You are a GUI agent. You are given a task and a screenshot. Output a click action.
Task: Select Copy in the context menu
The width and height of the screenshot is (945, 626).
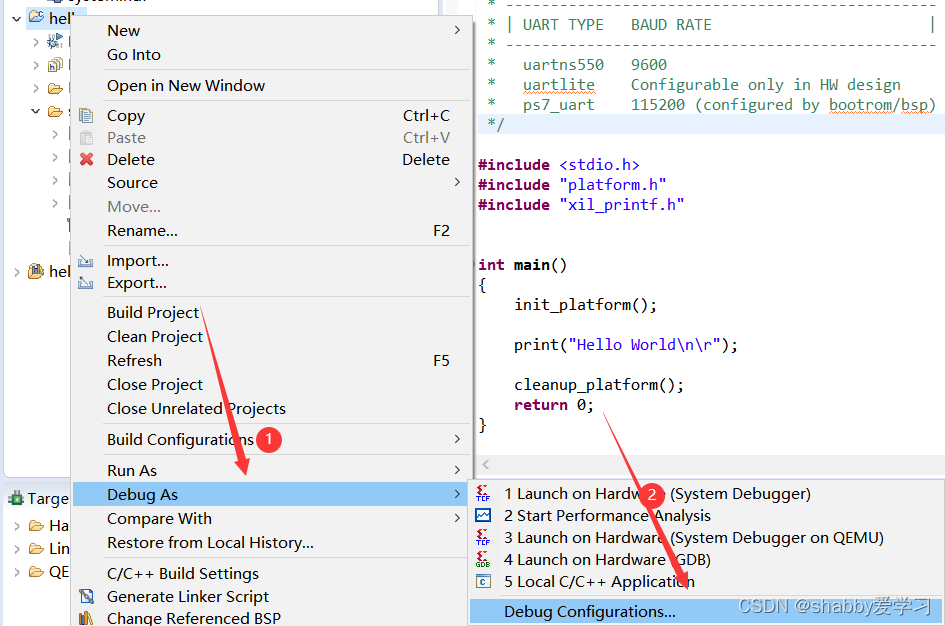point(126,116)
